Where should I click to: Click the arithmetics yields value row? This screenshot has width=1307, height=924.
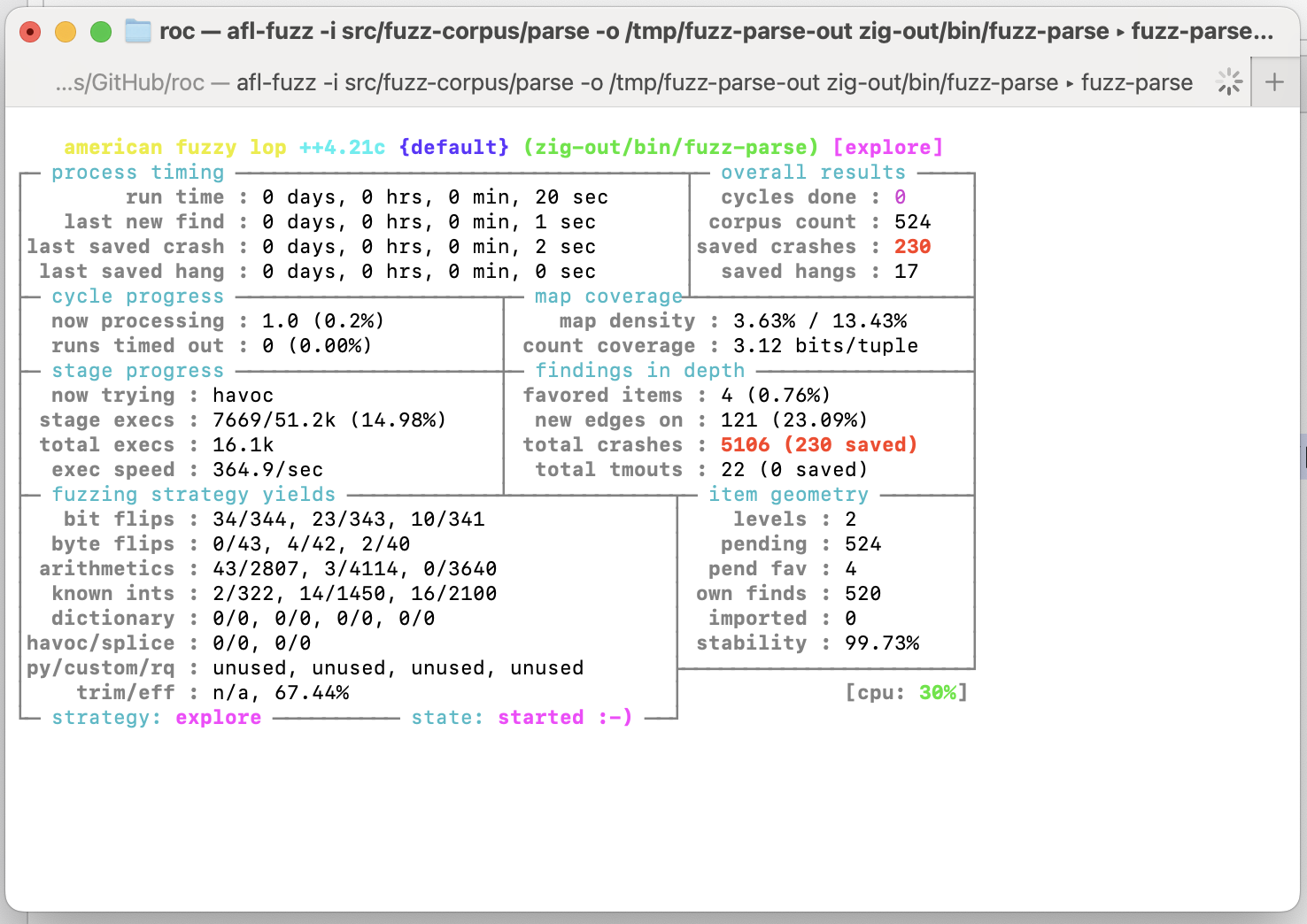coord(355,568)
